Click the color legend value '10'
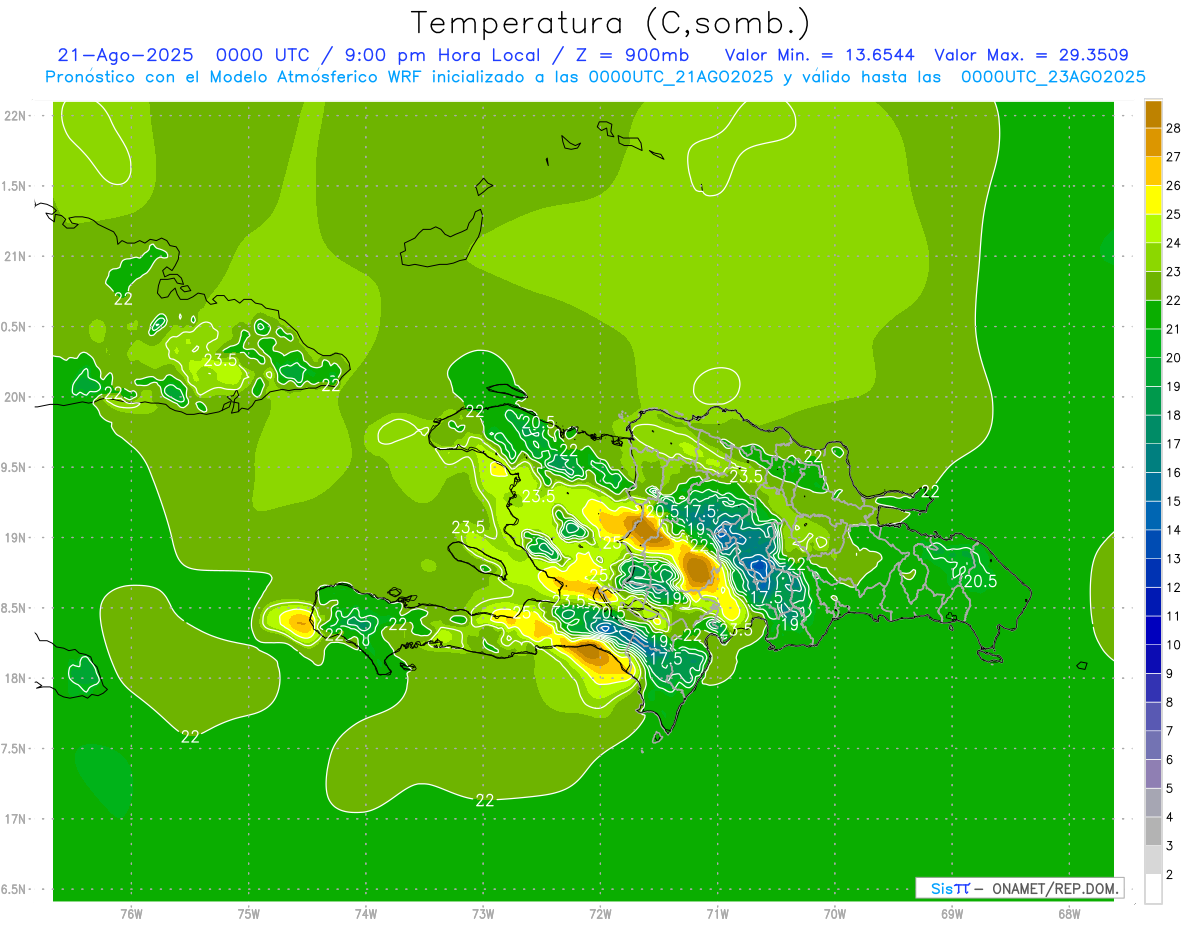Image resolution: width=1200 pixels, height=927 pixels. (x=1174, y=645)
